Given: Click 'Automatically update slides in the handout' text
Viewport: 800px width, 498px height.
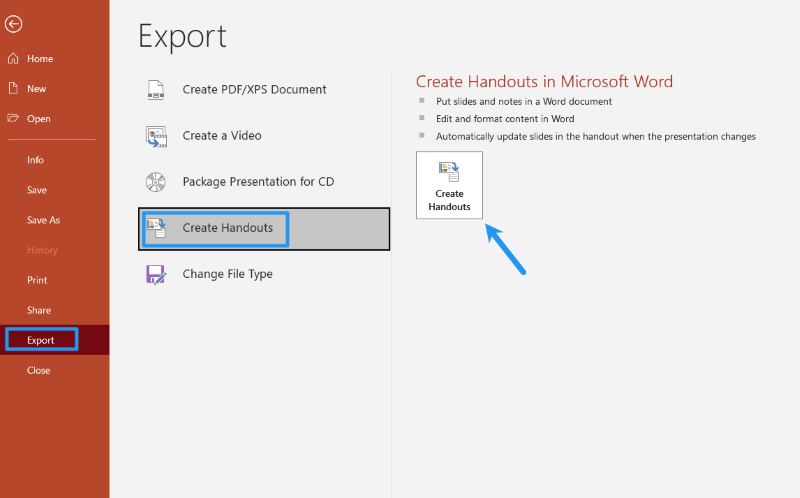Looking at the screenshot, I should [x=596, y=137].
